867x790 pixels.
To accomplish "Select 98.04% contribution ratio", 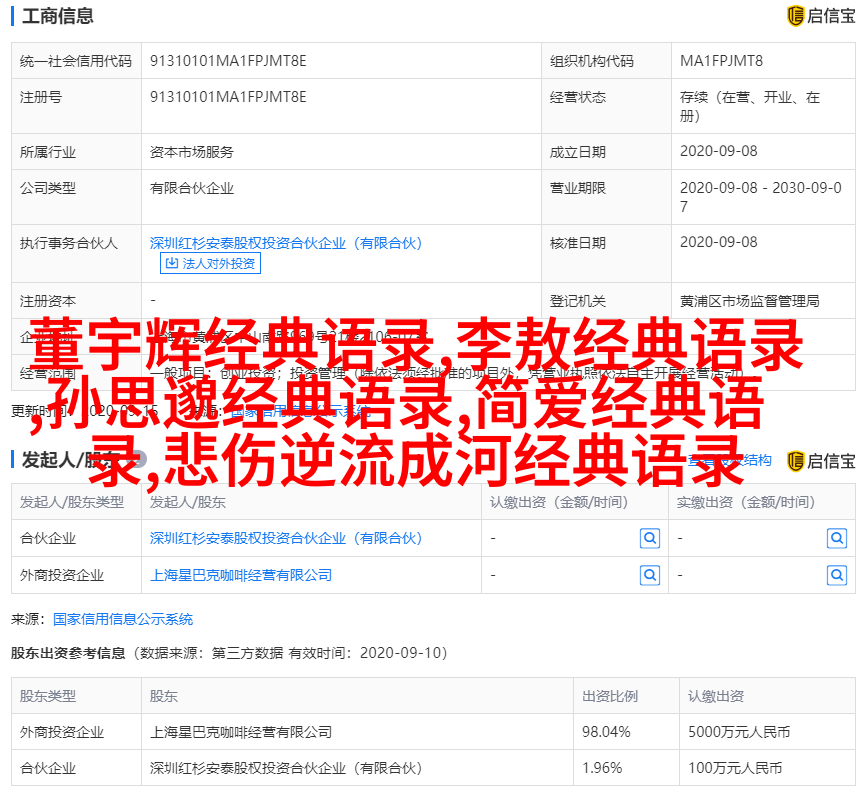I will pyautogui.click(x=605, y=732).
